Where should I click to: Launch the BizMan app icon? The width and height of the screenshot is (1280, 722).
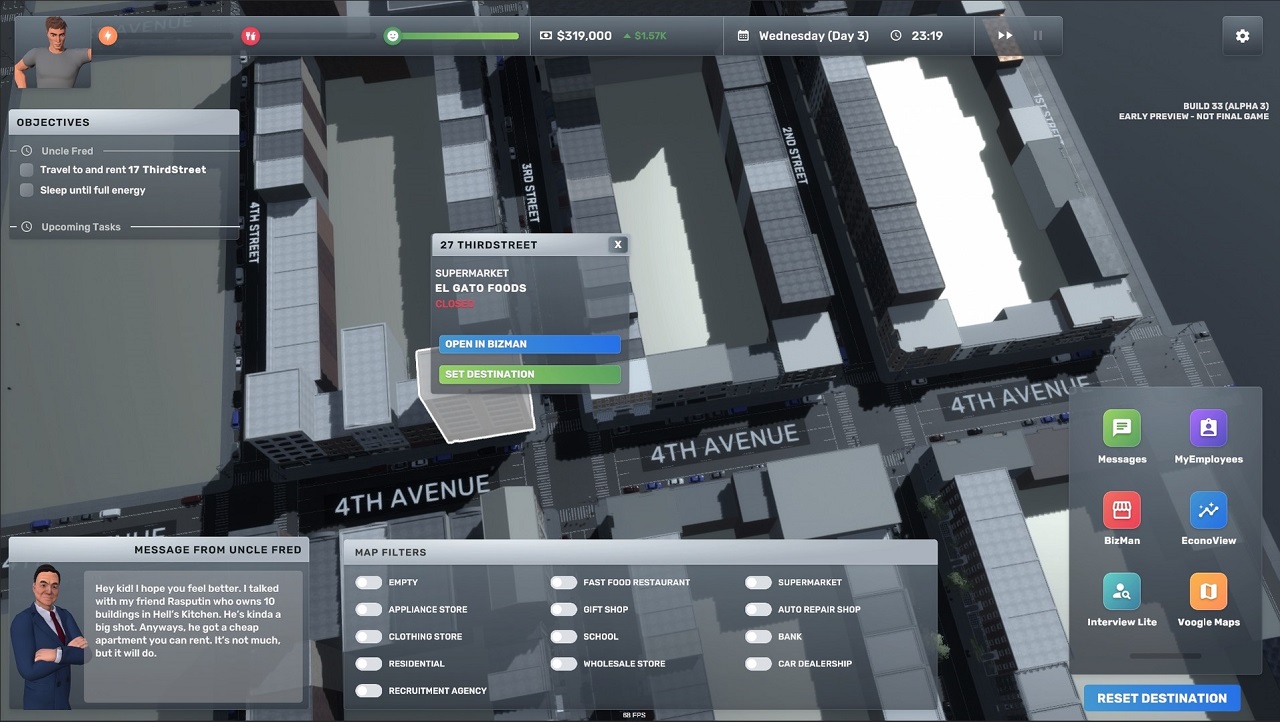(x=1121, y=510)
